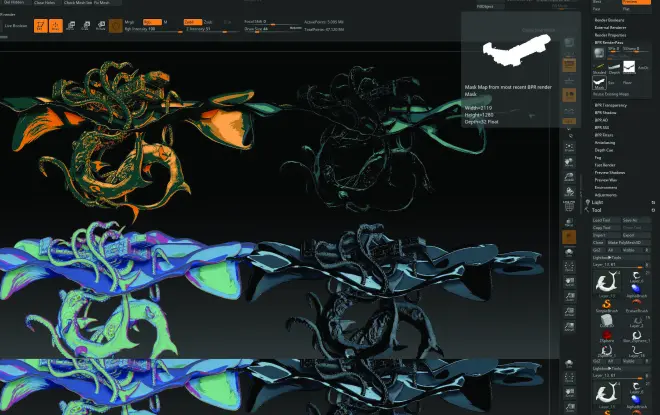Click the Load Tool button
660x415 pixels.
pyautogui.click(x=603, y=220)
